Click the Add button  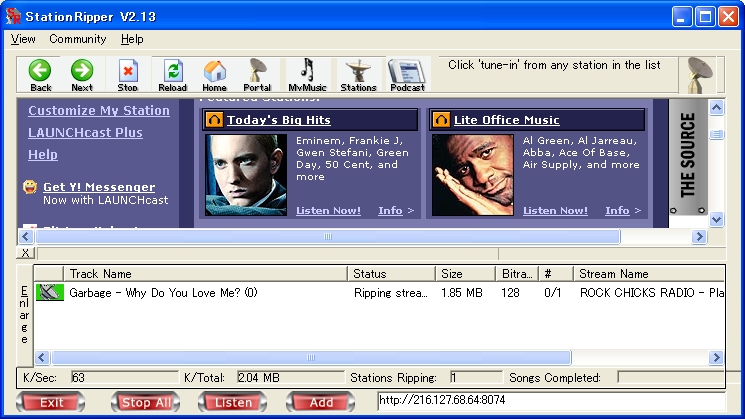[321, 403]
